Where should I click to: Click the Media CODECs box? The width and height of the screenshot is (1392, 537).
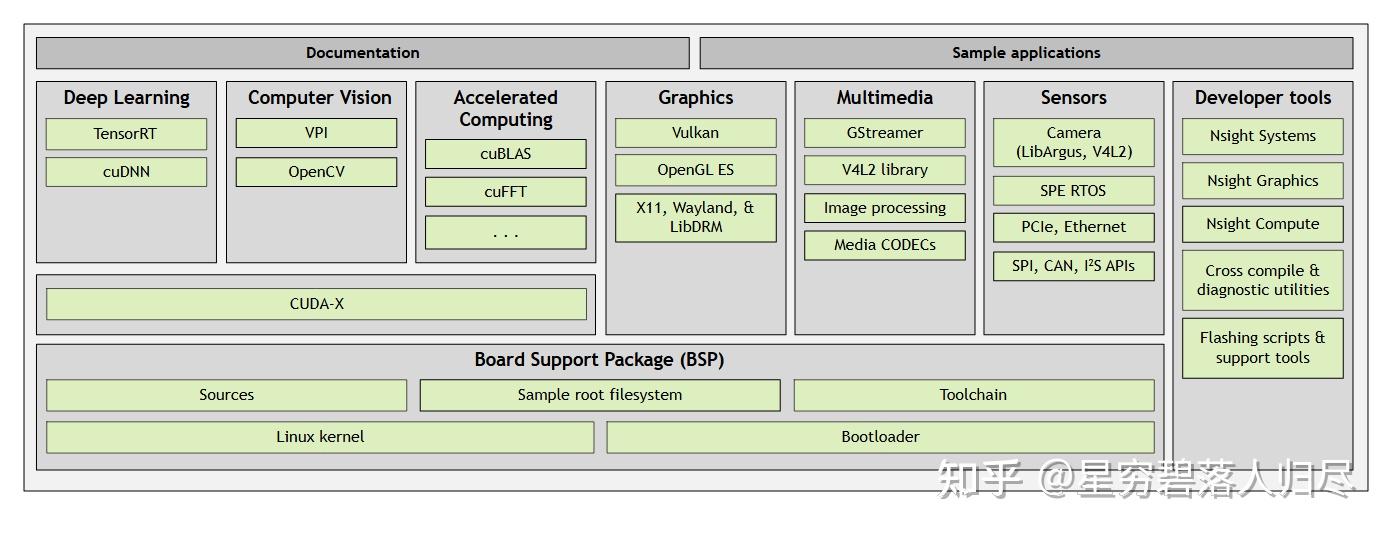click(x=885, y=245)
